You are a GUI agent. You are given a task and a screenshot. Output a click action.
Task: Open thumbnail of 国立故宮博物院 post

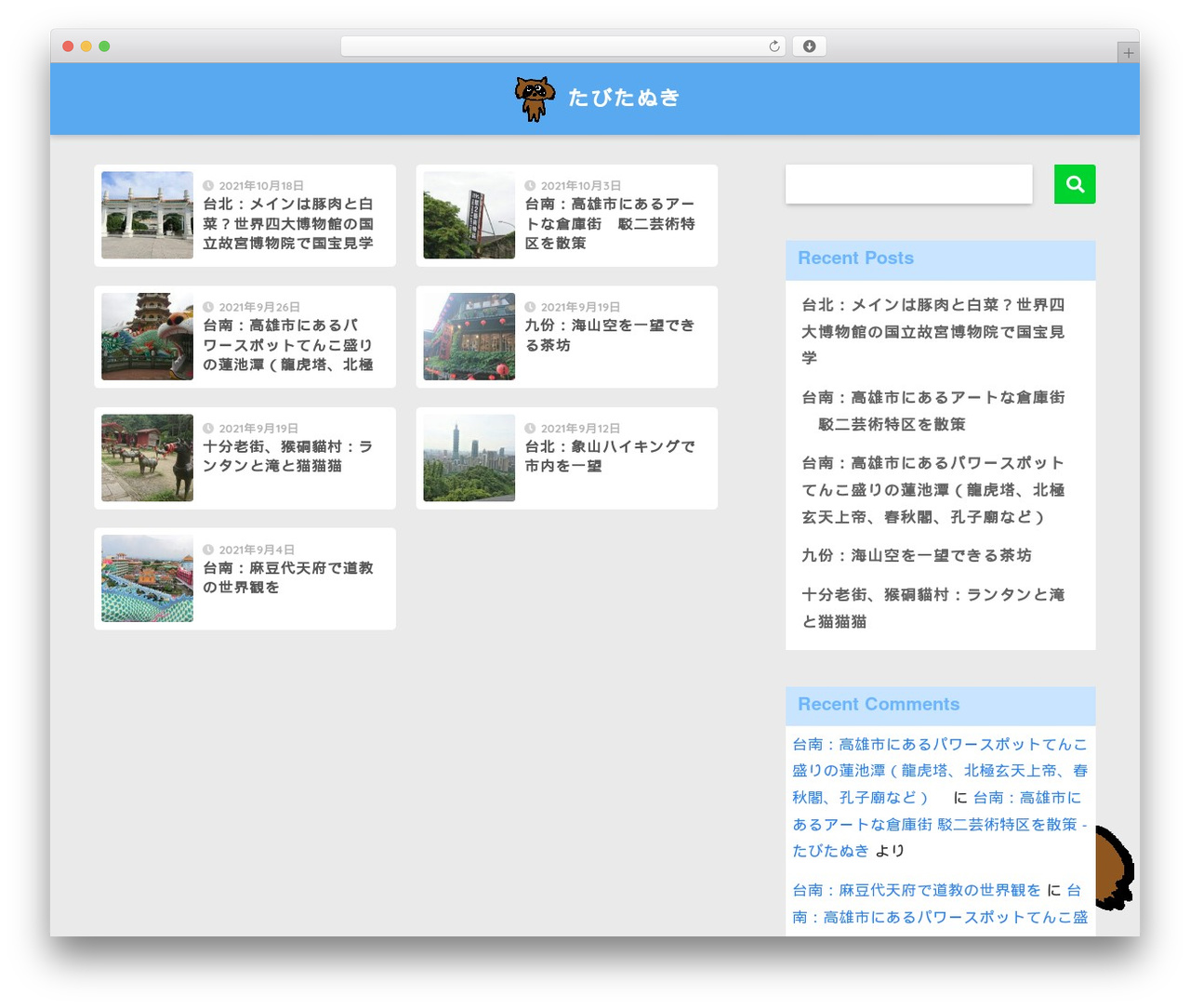click(x=147, y=215)
